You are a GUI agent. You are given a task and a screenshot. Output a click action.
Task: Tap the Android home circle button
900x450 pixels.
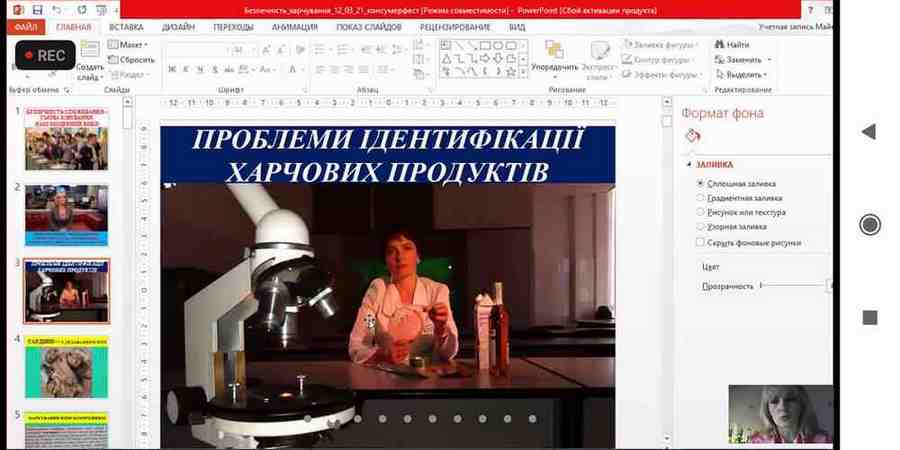point(869,225)
